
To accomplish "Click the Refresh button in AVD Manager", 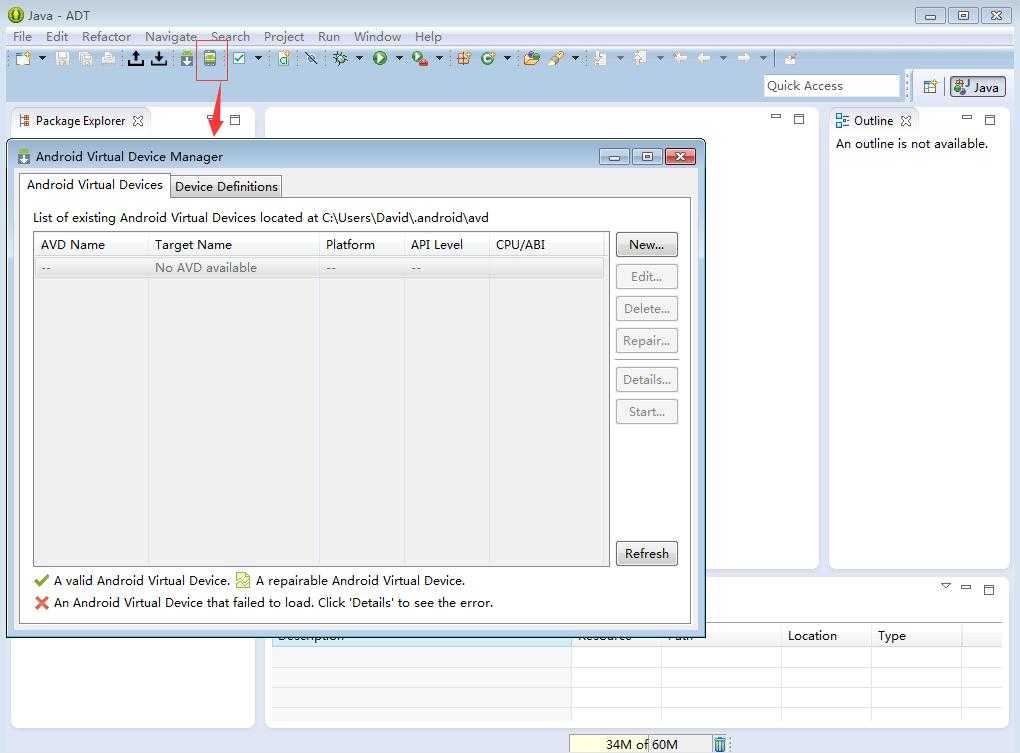I will [647, 554].
